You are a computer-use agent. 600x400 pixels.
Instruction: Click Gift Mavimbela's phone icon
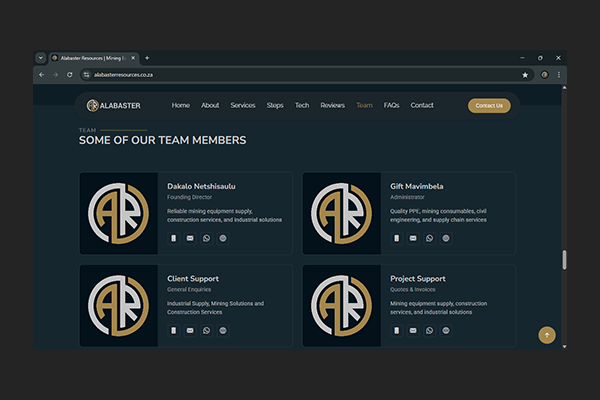[396, 238]
